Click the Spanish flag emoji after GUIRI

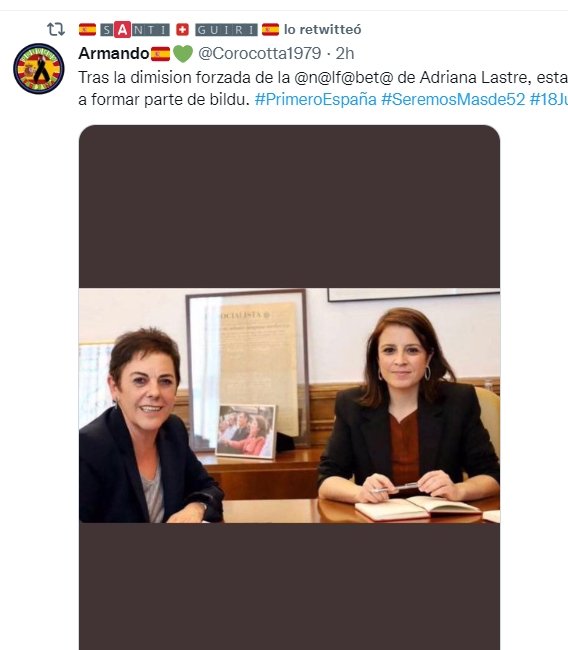coord(270,30)
